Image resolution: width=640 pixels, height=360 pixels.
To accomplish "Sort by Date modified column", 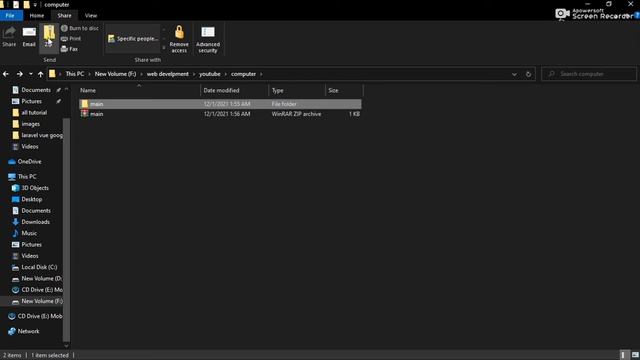I will tap(235, 90).
